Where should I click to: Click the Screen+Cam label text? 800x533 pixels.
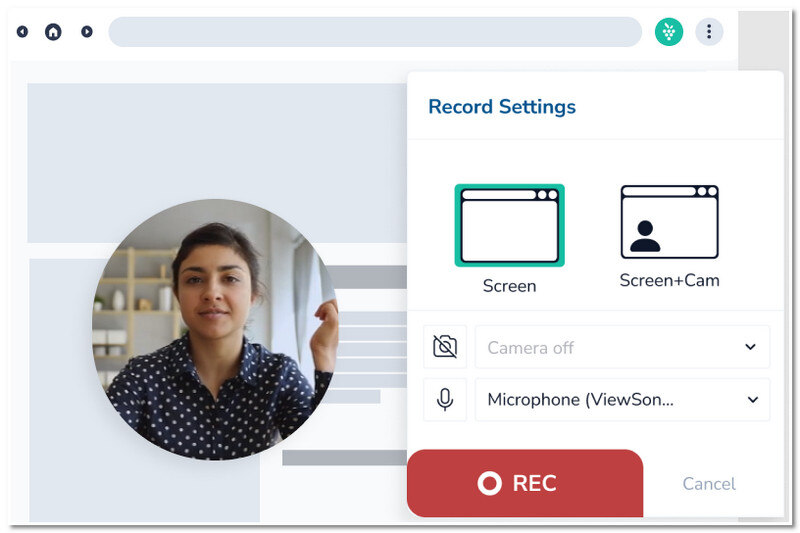[x=669, y=280]
